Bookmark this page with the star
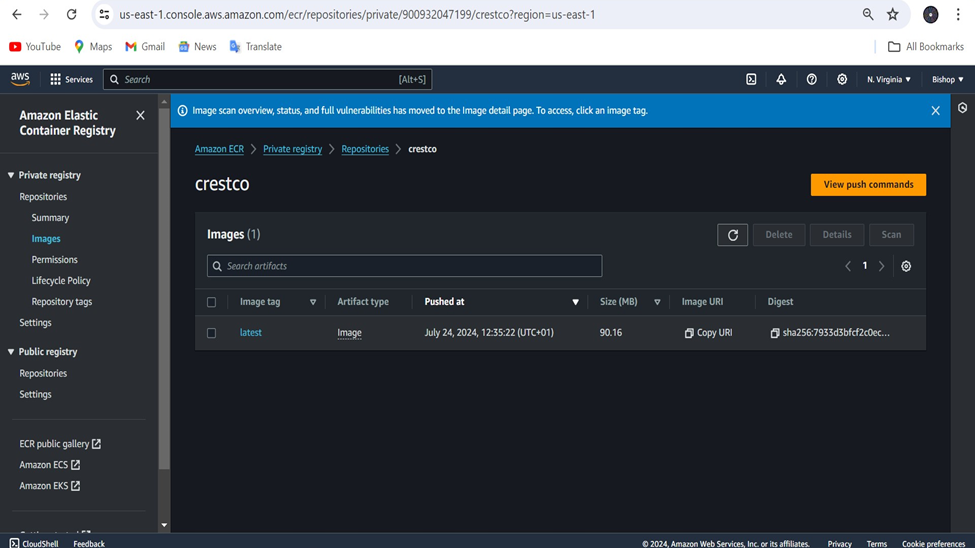Image resolution: width=975 pixels, height=548 pixels. 893,14
